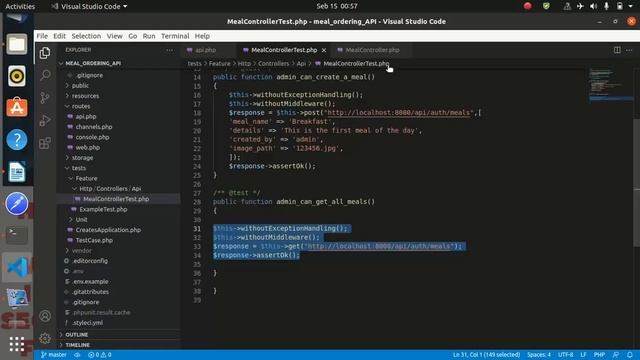This screenshot has width=640, height=360.
Task: Open Help from the dock
Action: (x=17, y=140)
